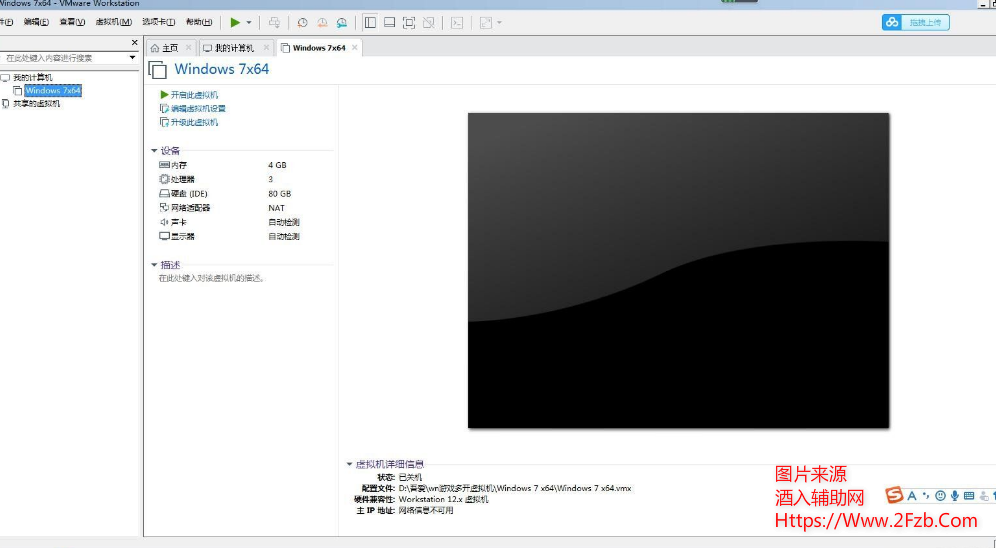
Task: Open the 虚拟机(M) menu
Action: (x=113, y=22)
